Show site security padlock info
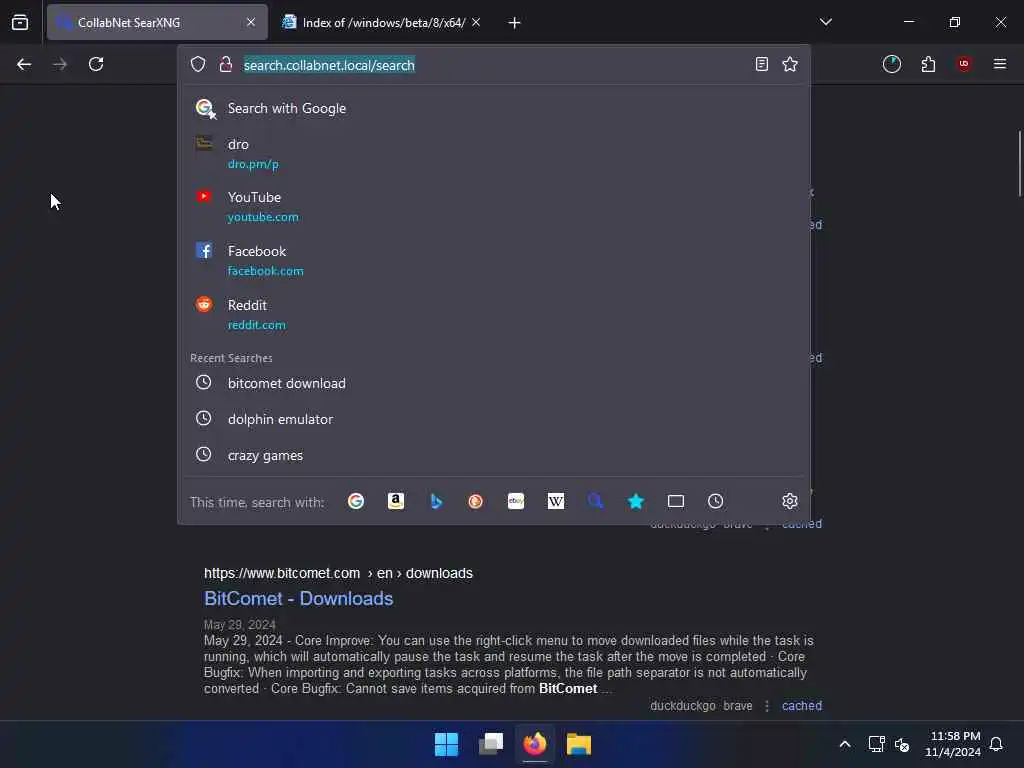 (226, 64)
